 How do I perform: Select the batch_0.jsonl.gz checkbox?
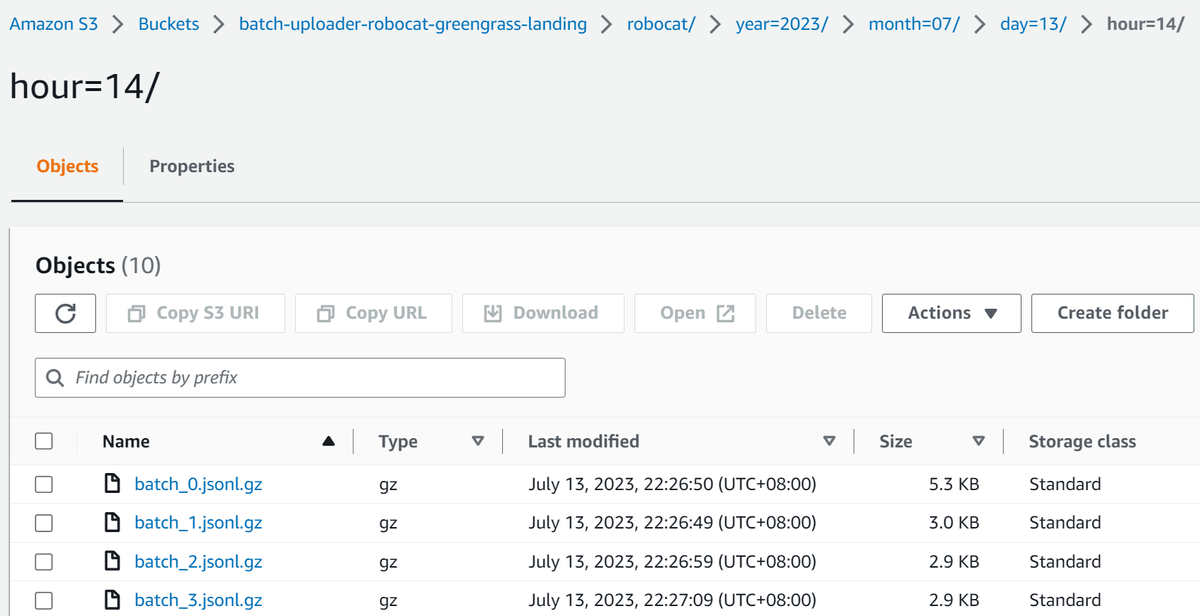point(43,485)
